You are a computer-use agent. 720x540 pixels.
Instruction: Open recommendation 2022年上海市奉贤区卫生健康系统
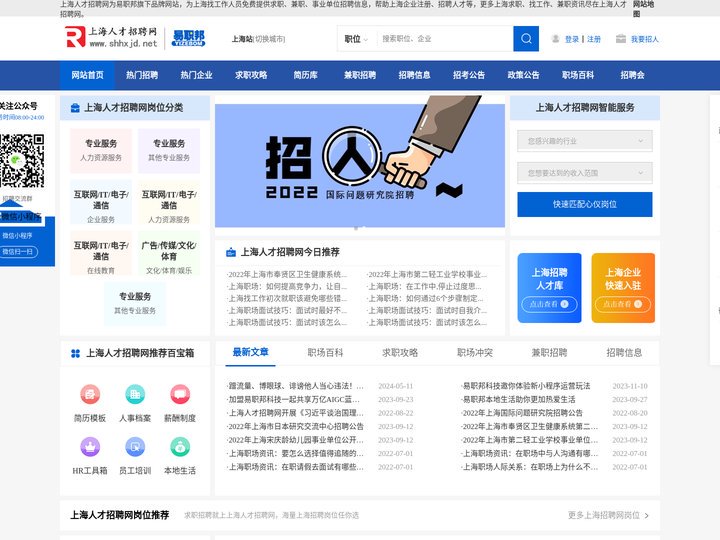tap(287, 274)
